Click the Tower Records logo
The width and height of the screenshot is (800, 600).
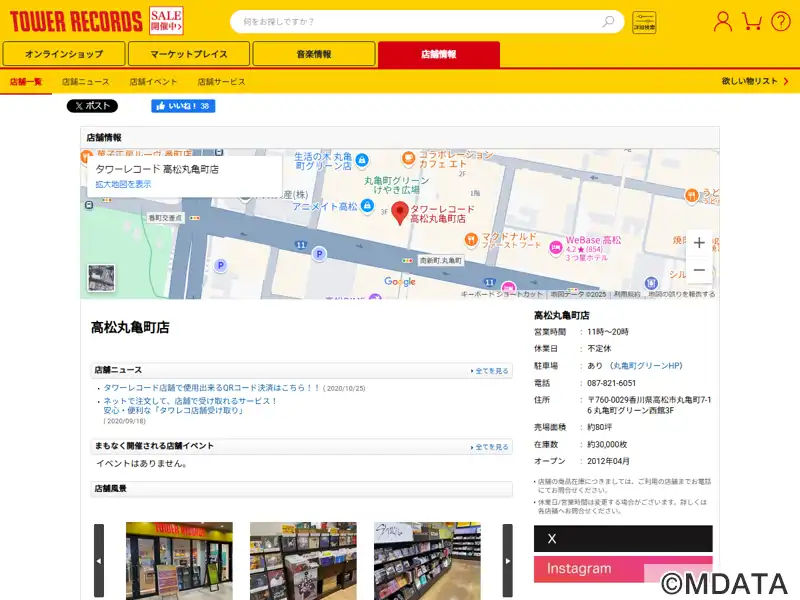tap(76, 21)
